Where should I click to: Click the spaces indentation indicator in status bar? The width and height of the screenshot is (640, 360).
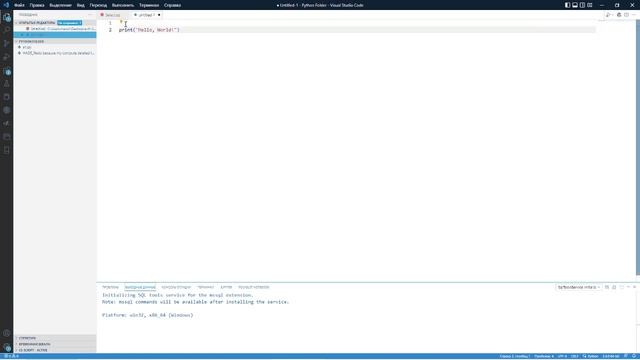(544, 356)
